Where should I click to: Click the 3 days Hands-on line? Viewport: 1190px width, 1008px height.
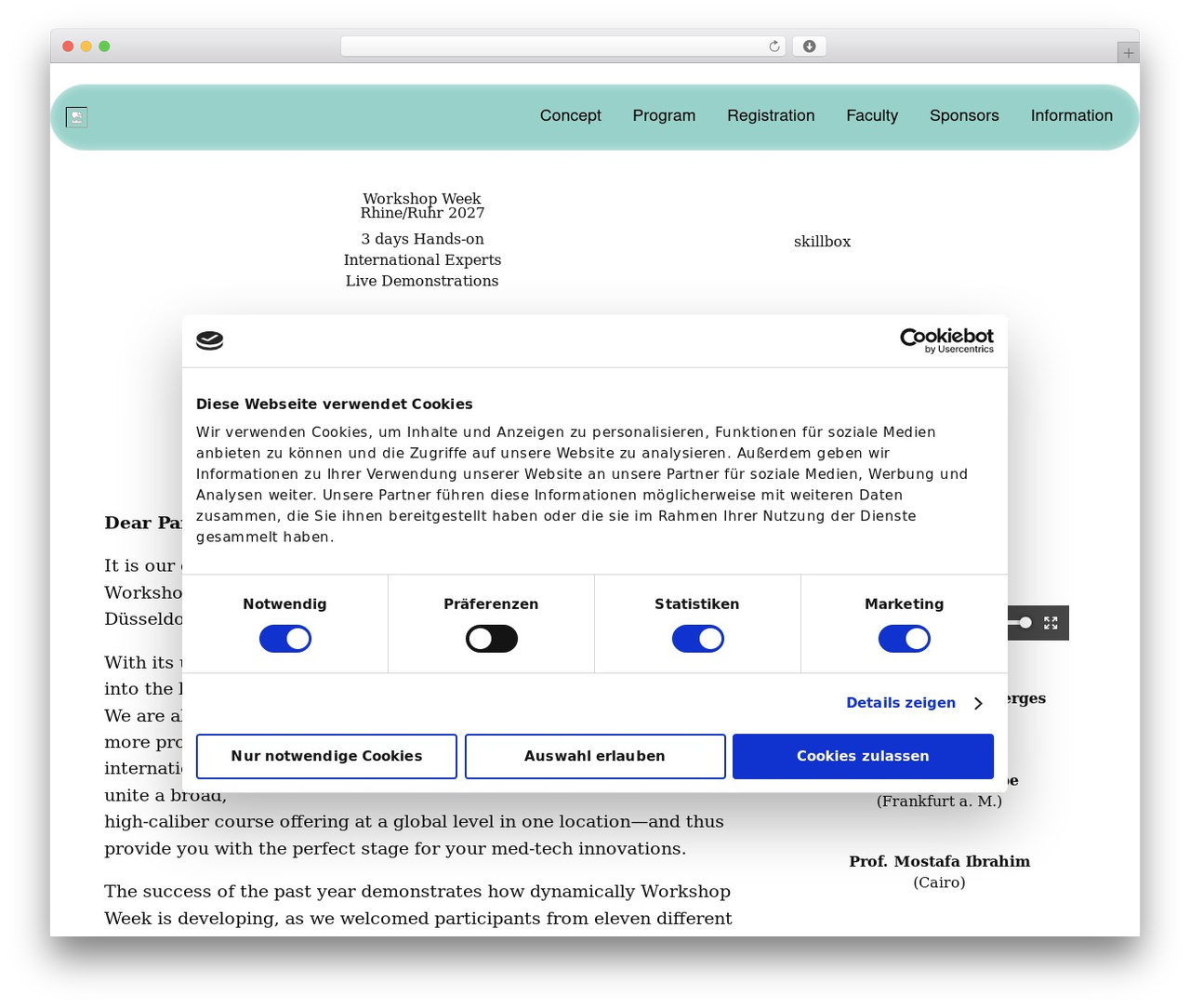coord(422,239)
